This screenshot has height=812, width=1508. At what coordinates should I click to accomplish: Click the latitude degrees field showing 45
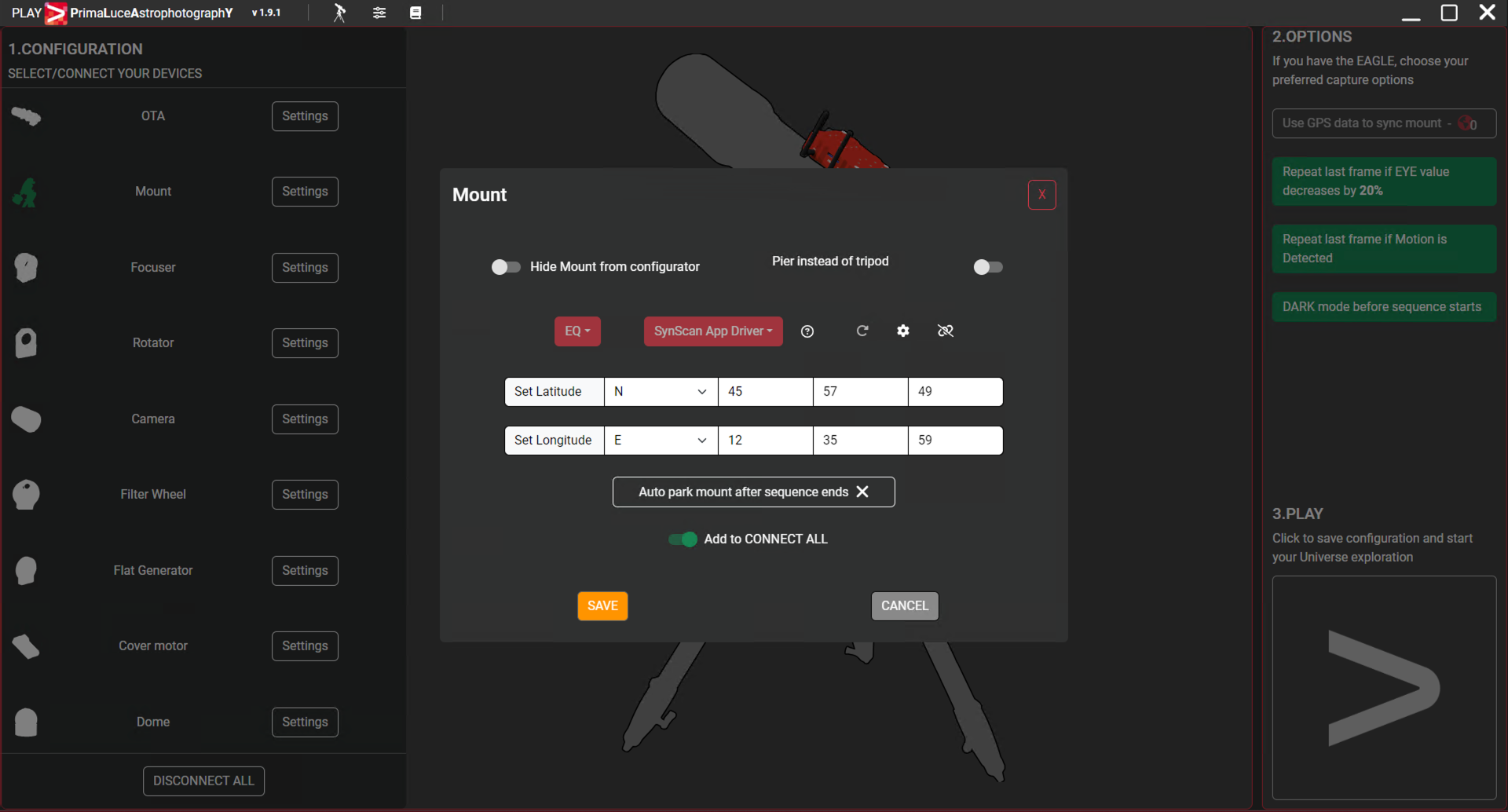coord(766,392)
